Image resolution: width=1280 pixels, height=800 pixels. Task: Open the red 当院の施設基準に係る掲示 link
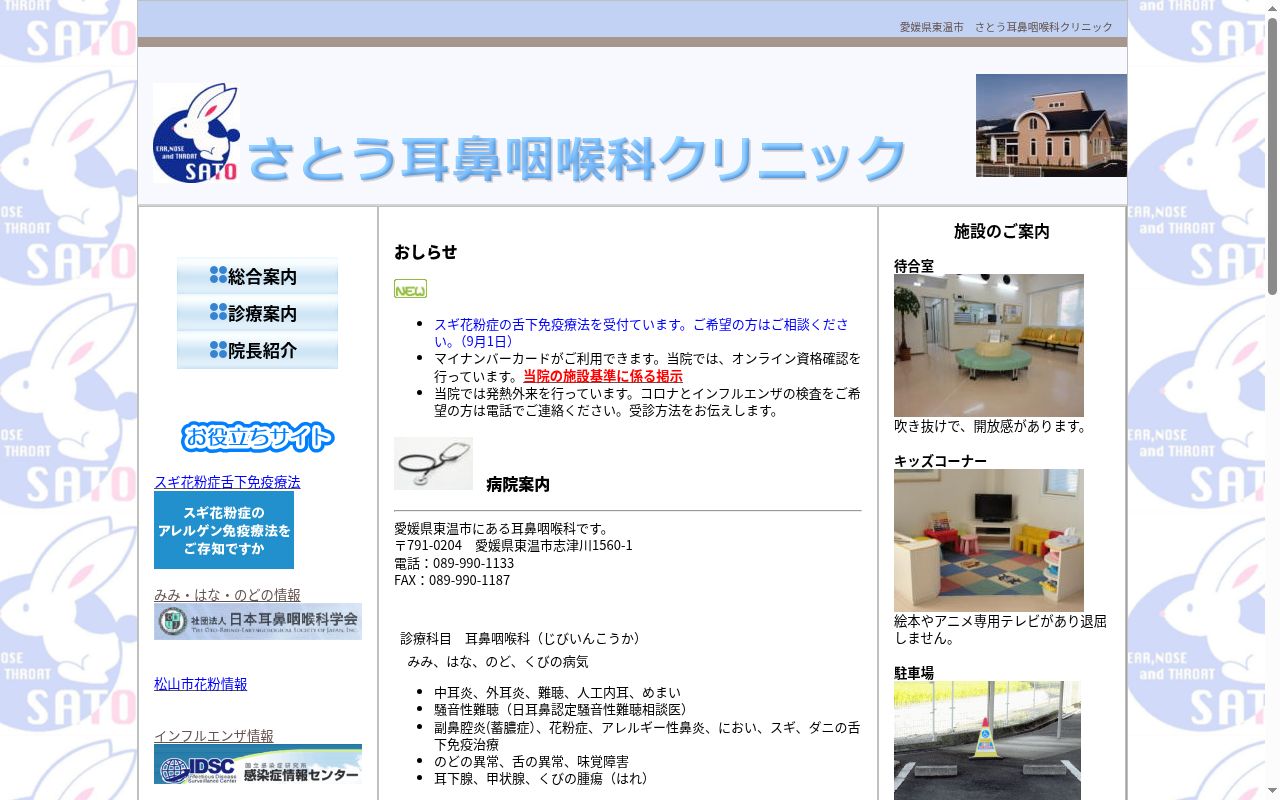click(x=603, y=376)
